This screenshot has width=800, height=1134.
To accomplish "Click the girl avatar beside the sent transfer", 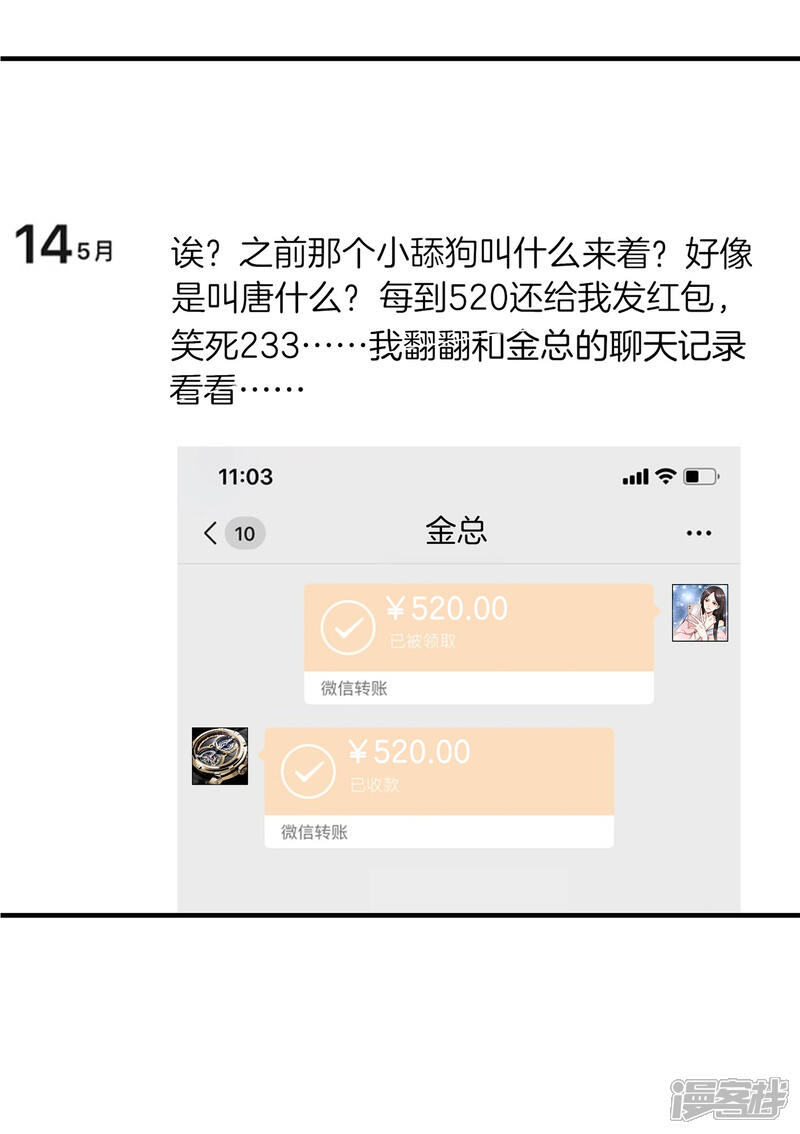I will (x=699, y=613).
